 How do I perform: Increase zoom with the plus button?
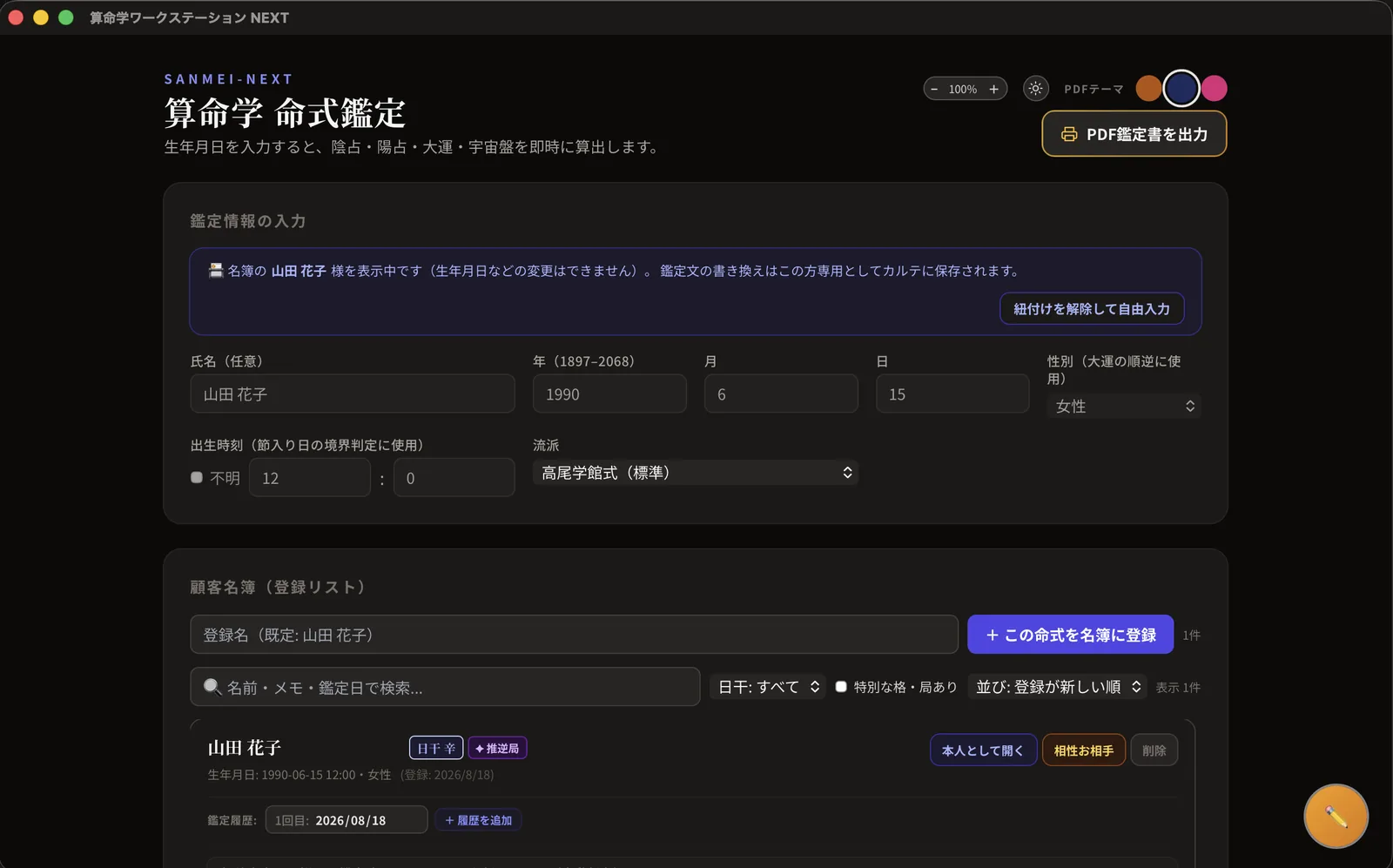pos(993,89)
